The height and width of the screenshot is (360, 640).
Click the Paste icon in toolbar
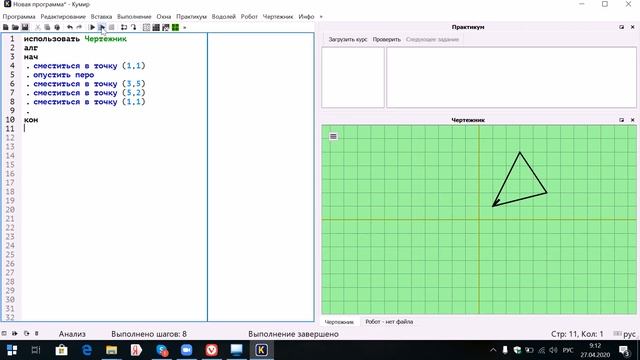click(57, 27)
